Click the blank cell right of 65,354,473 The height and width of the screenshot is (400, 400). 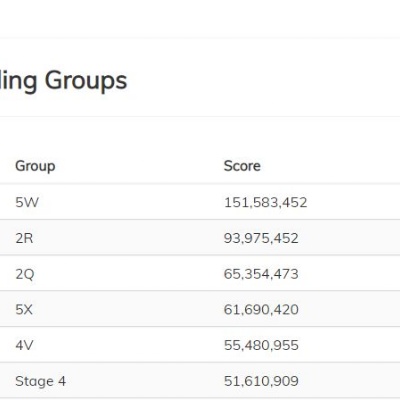click(x=349, y=273)
